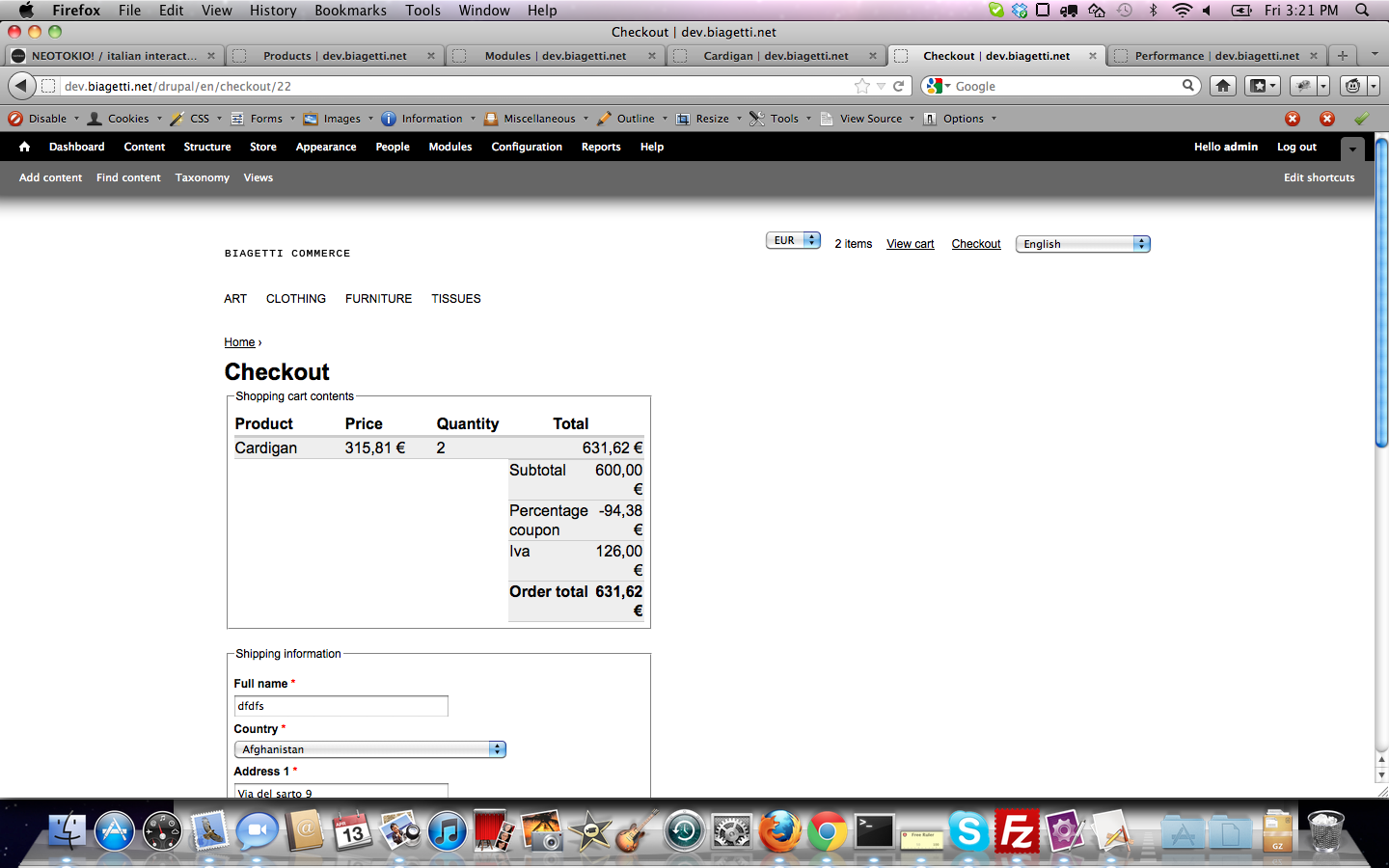Click the Home breadcrumb link
Screen dimensions: 1389x868
click(239, 341)
